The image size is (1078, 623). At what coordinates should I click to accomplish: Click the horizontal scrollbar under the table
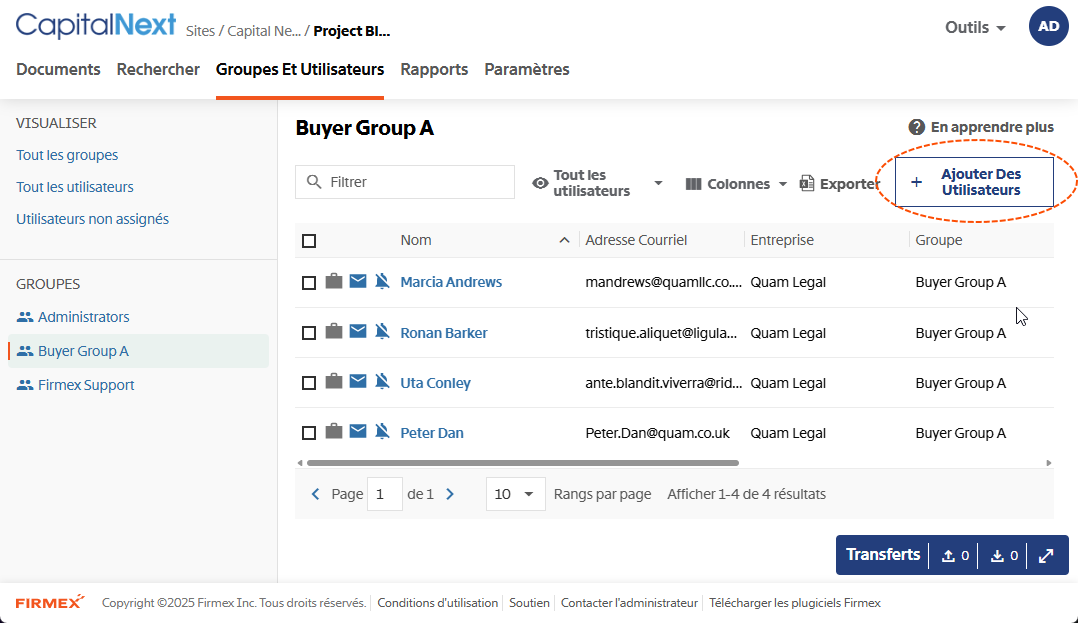pos(522,463)
